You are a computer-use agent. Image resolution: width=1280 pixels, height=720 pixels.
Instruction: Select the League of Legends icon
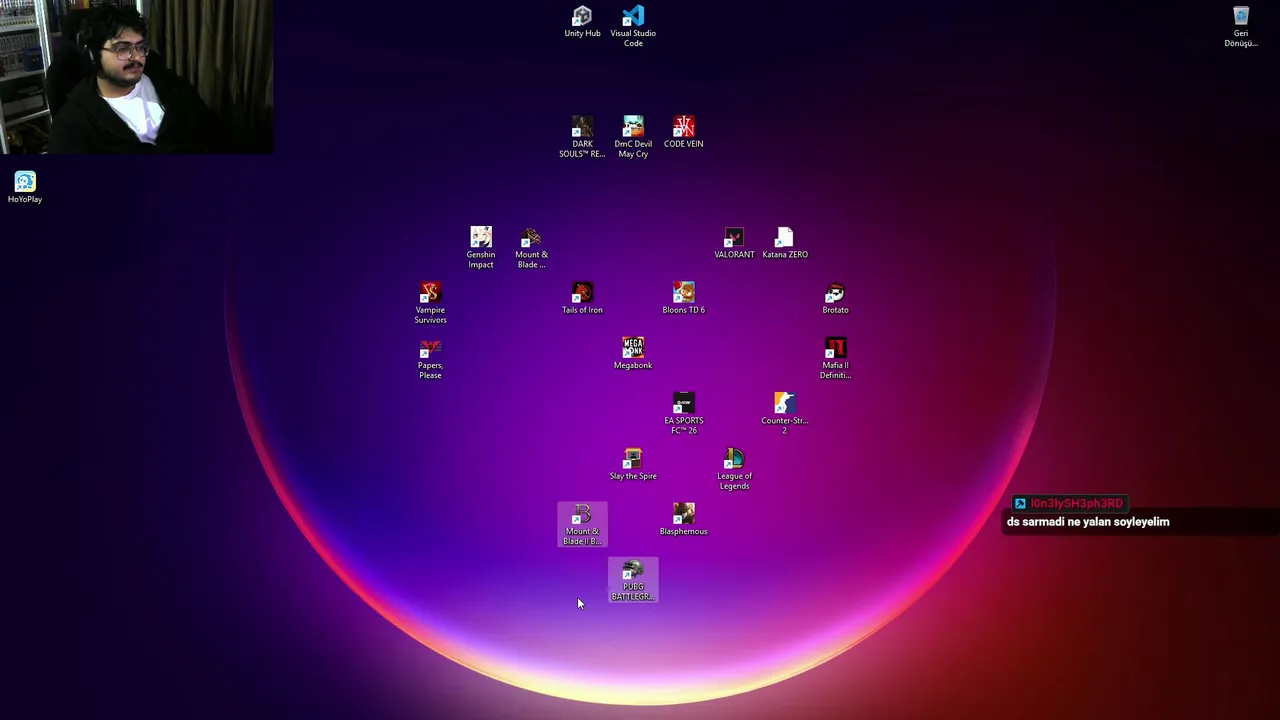[734, 469]
